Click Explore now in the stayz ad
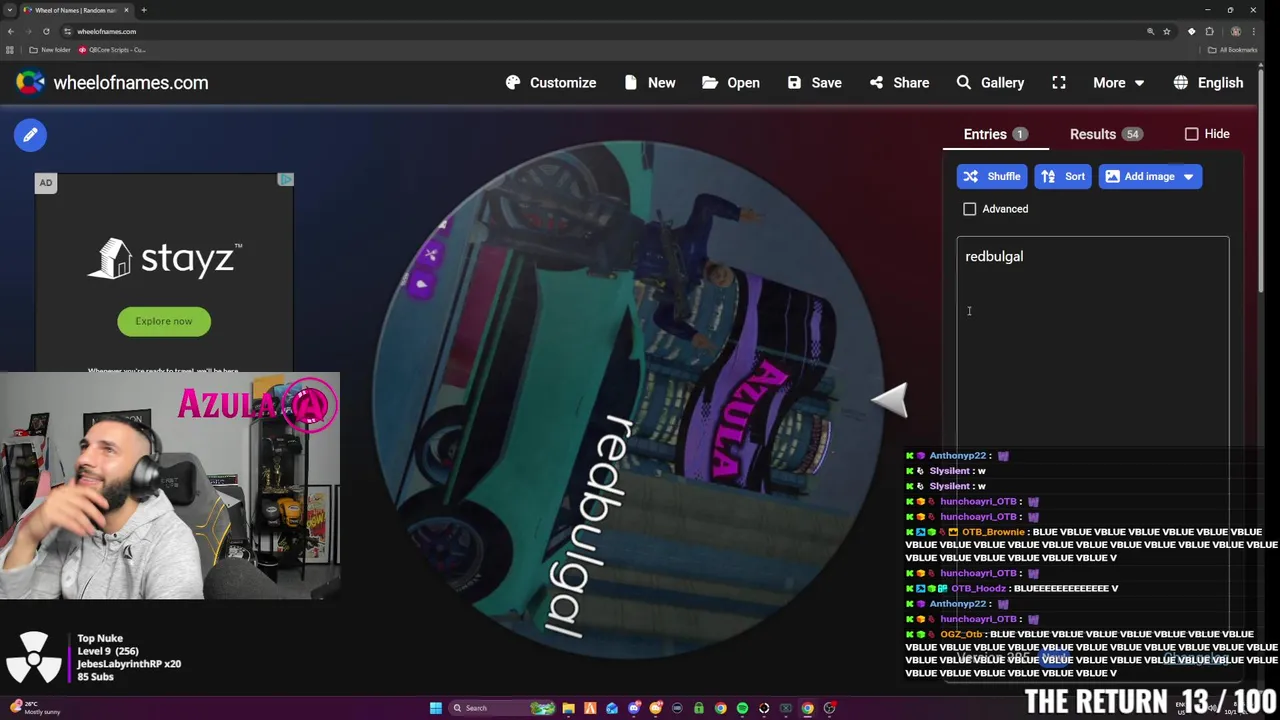 coord(164,321)
